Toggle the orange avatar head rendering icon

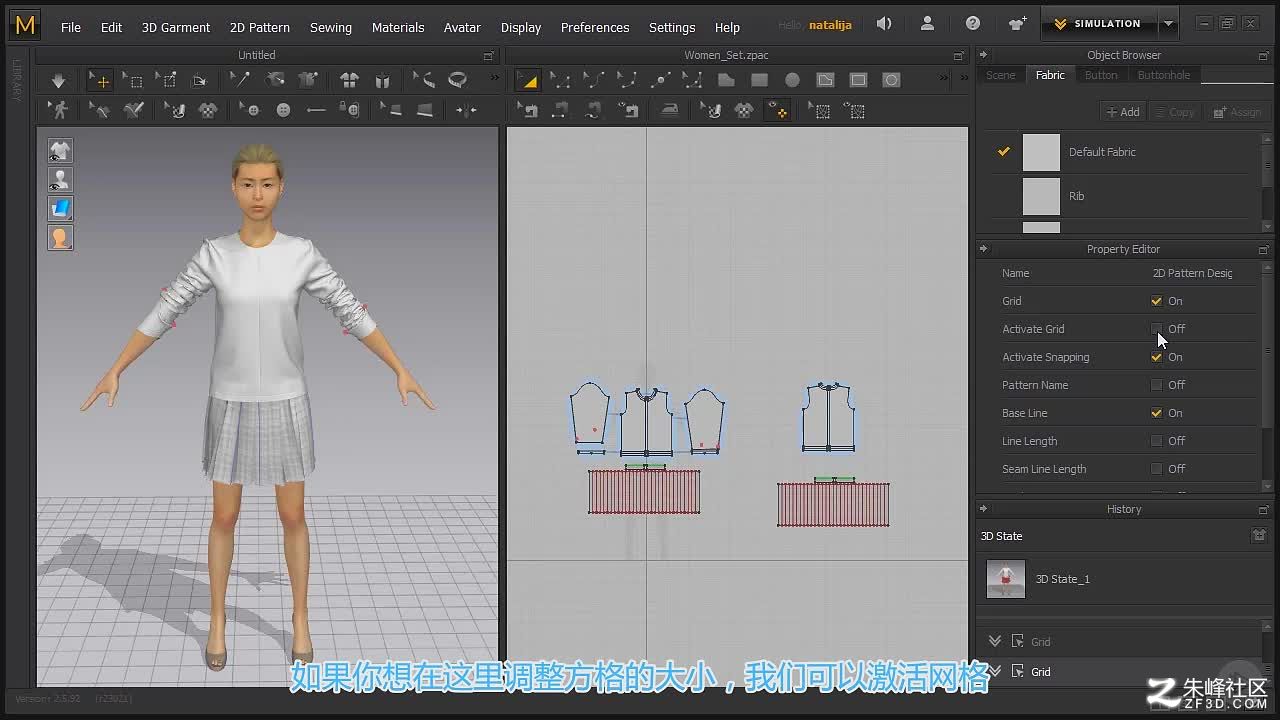tap(60, 237)
